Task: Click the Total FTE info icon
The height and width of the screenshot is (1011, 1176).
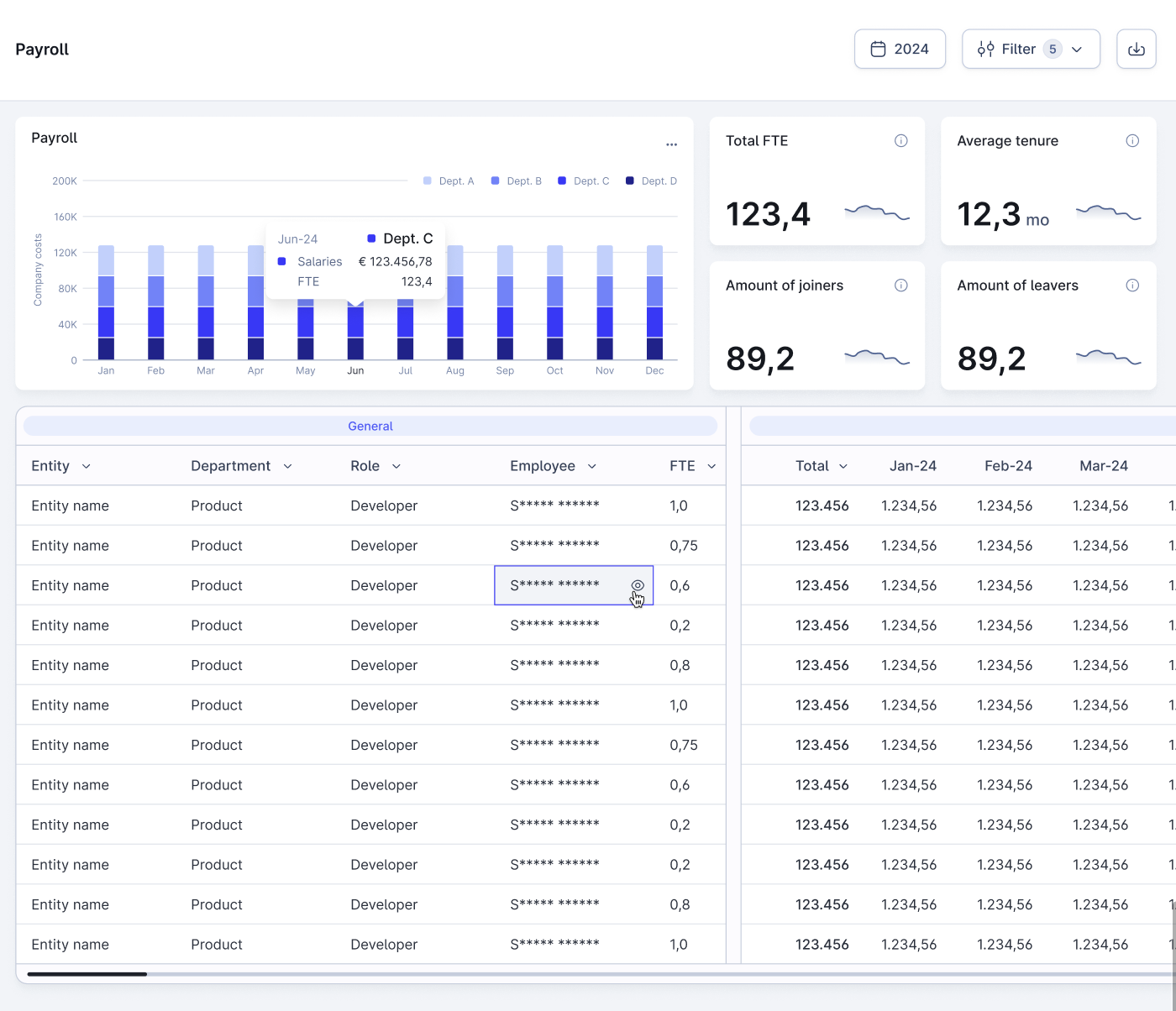Action: click(x=901, y=141)
